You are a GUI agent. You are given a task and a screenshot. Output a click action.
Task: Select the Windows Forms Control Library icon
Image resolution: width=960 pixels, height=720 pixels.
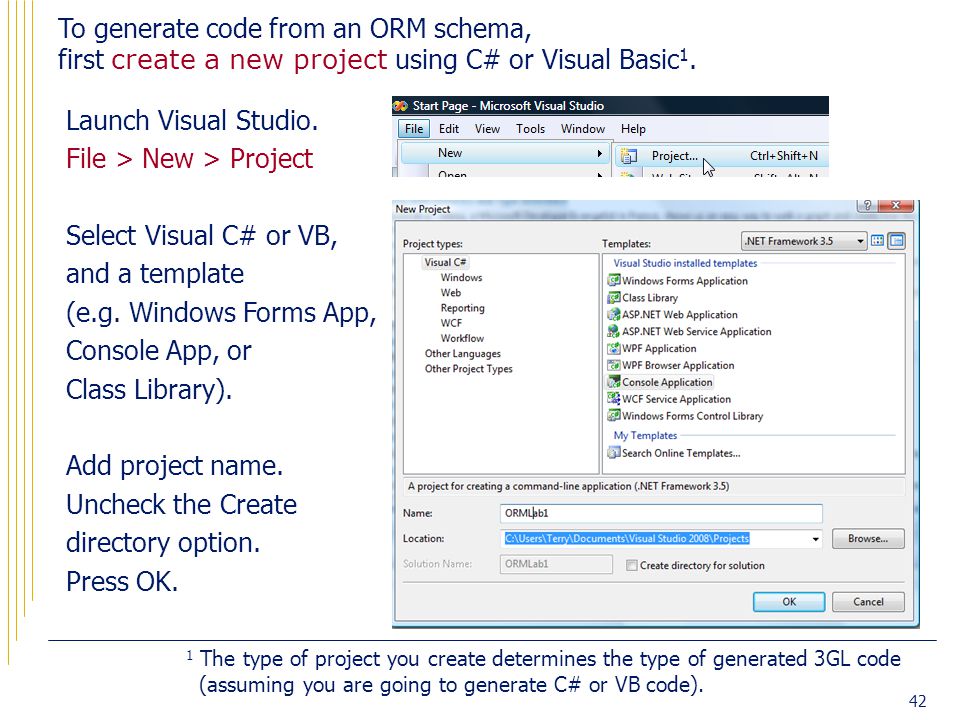click(613, 416)
